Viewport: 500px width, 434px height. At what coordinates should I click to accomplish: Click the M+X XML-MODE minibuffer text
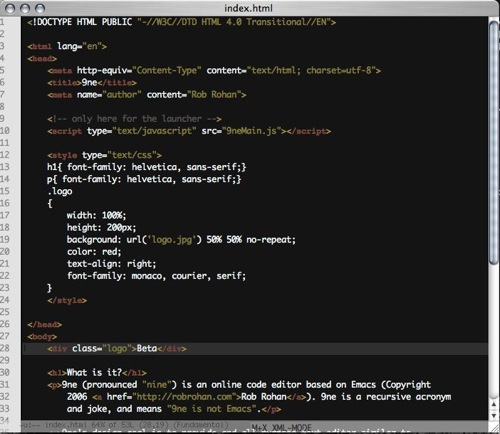[282, 427]
